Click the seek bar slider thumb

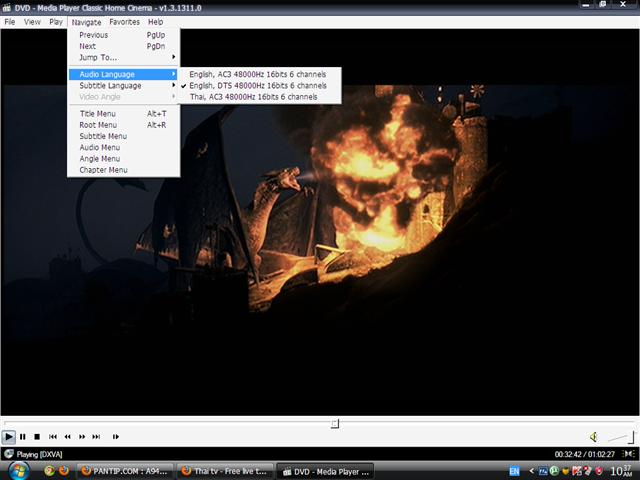(x=335, y=424)
